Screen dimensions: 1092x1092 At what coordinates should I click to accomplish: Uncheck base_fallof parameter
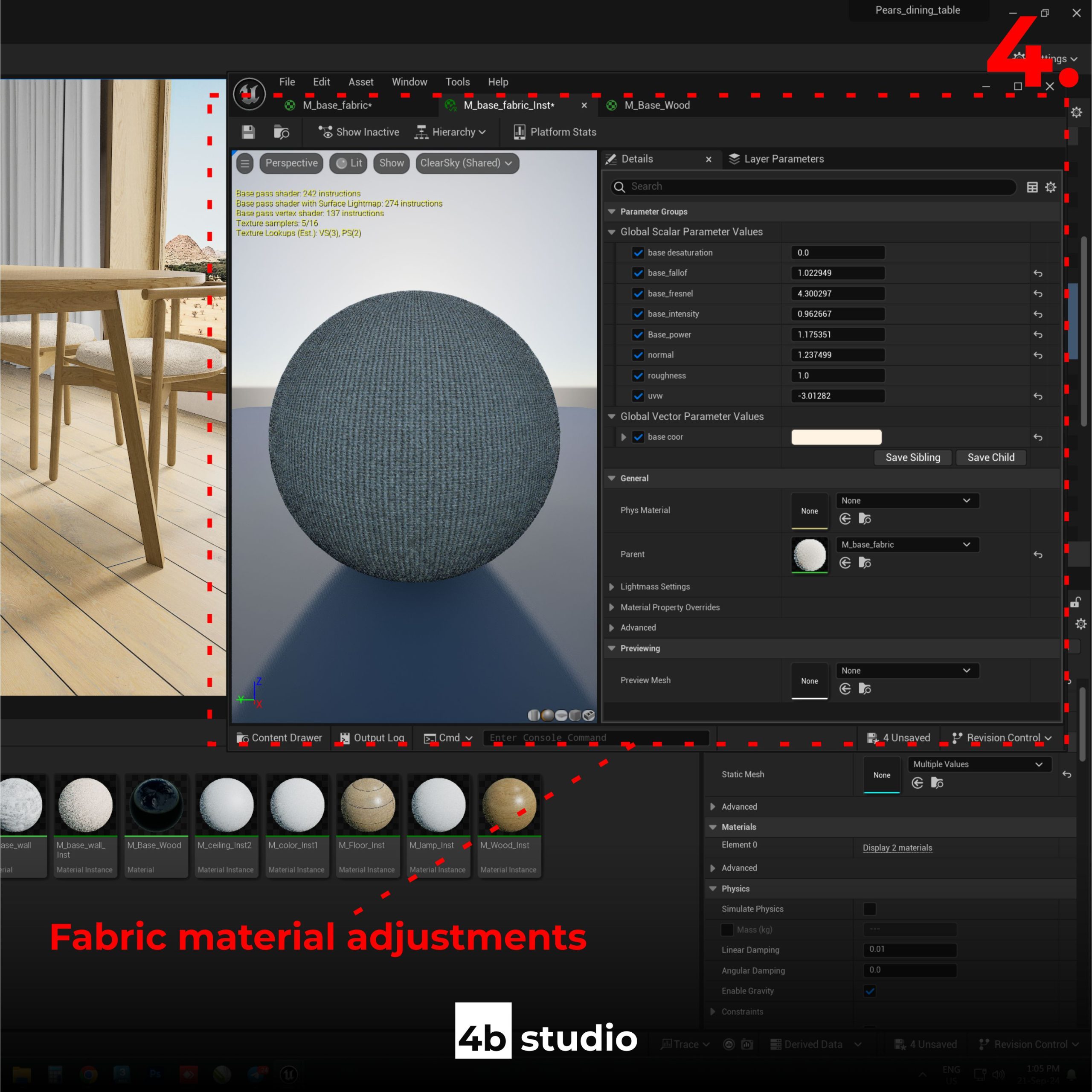(638, 273)
